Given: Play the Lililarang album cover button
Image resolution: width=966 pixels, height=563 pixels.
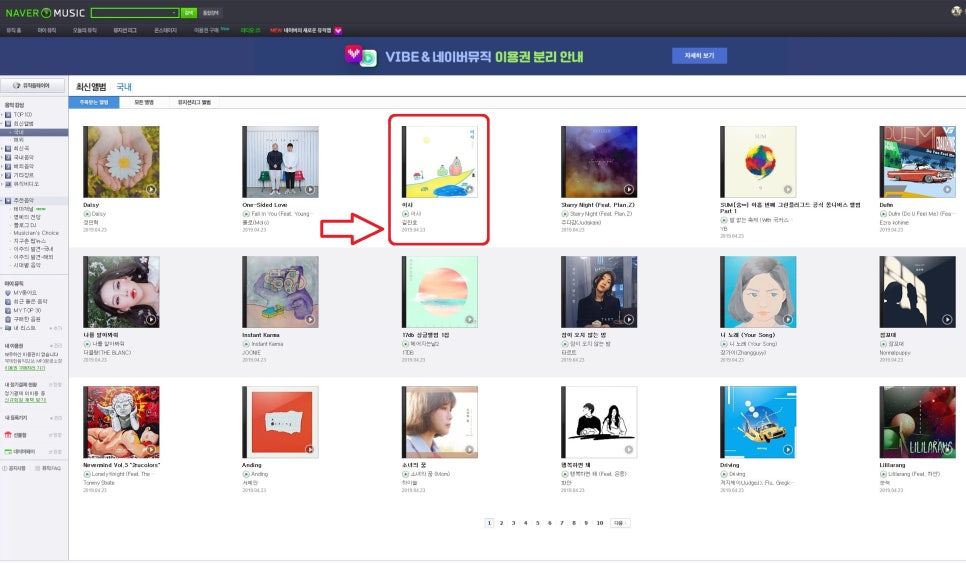Looking at the screenshot, I should tap(947, 450).
